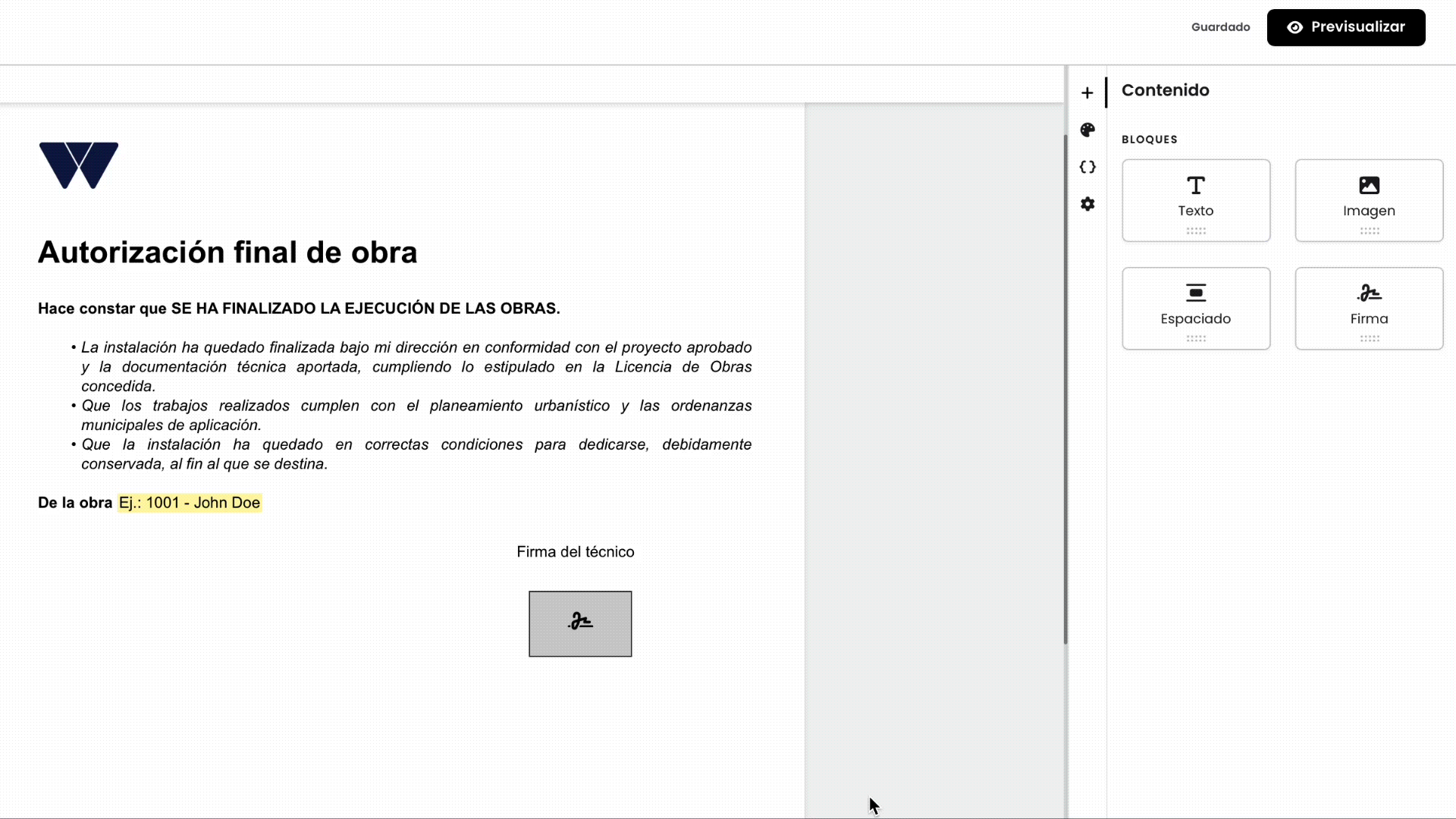The image size is (1456, 819).
Task: Select the Espaciado block
Action: click(x=1196, y=308)
